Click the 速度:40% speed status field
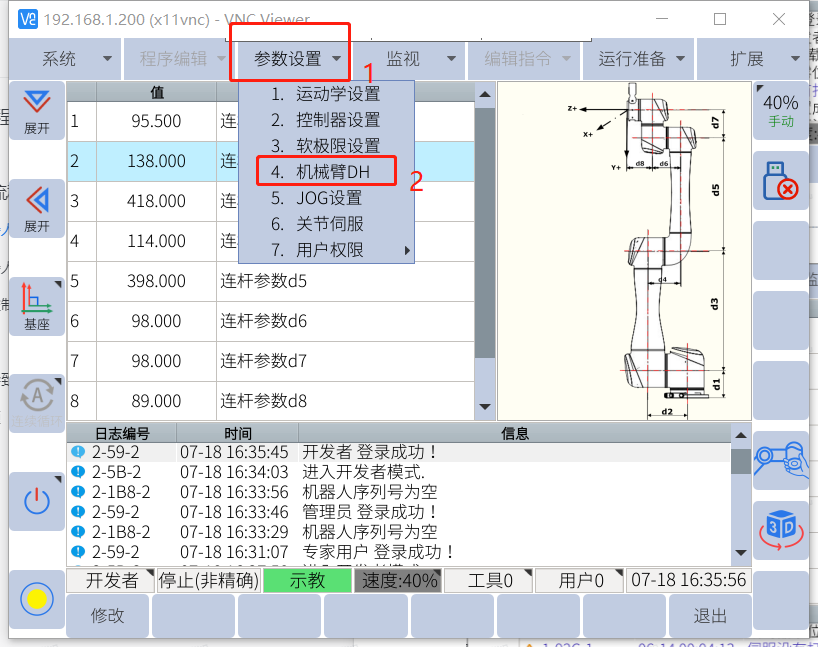 (400, 581)
